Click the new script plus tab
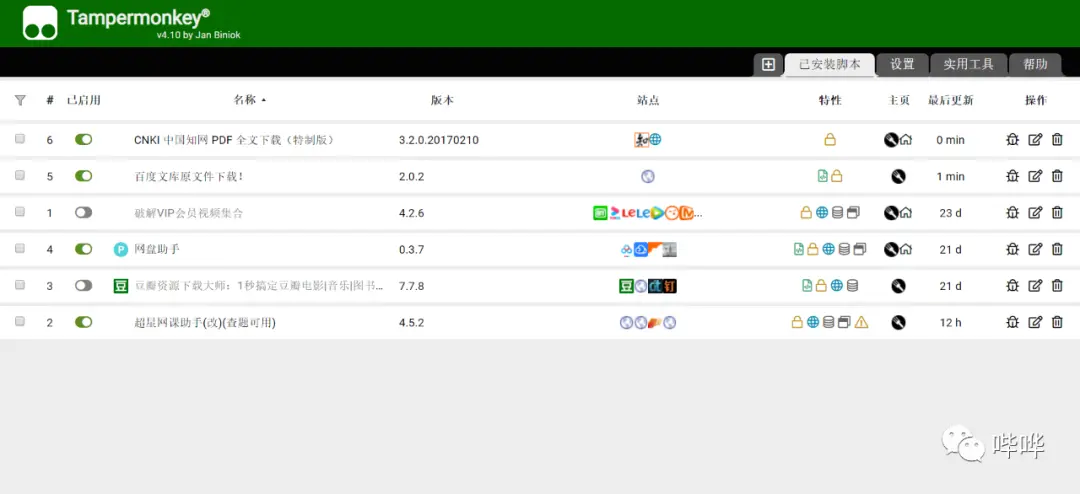This screenshot has height=494, width=1080. pyautogui.click(x=769, y=65)
